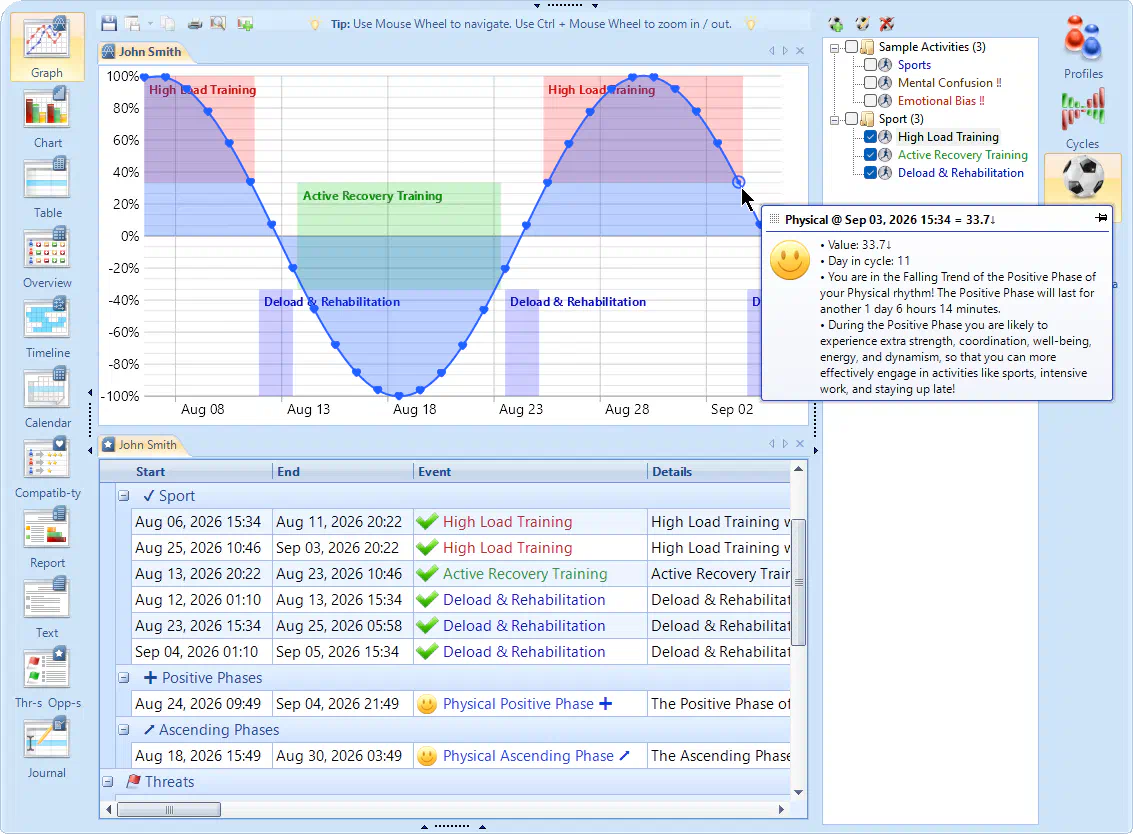The height and width of the screenshot is (834, 1133).
Task: Open the Timeline view
Action: click(x=47, y=328)
